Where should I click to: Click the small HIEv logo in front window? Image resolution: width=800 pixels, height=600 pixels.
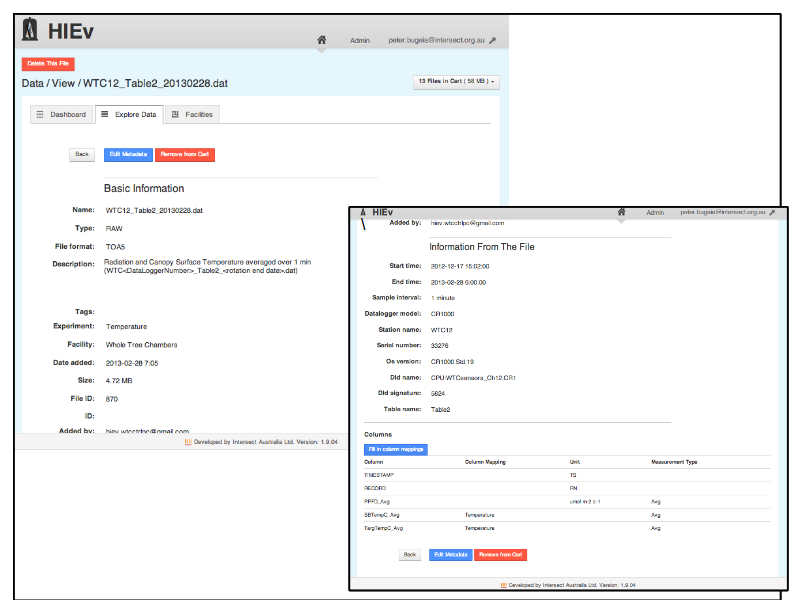pos(363,212)
